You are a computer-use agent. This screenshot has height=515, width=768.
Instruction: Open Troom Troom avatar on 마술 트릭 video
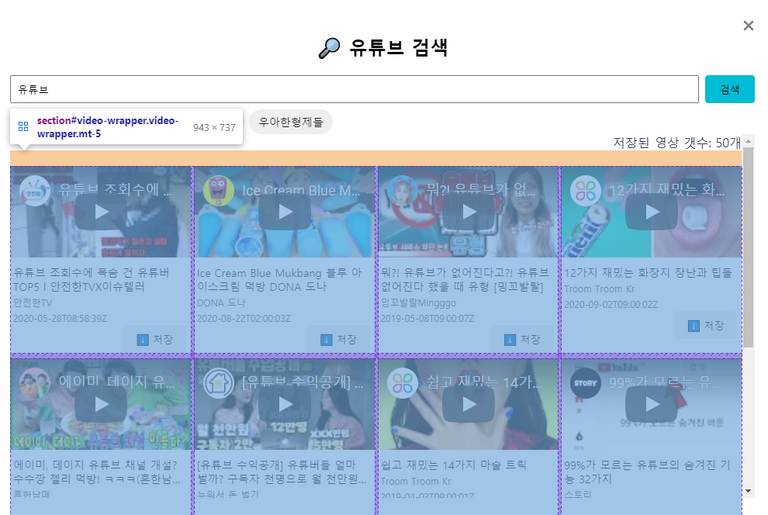click(402, 383)
